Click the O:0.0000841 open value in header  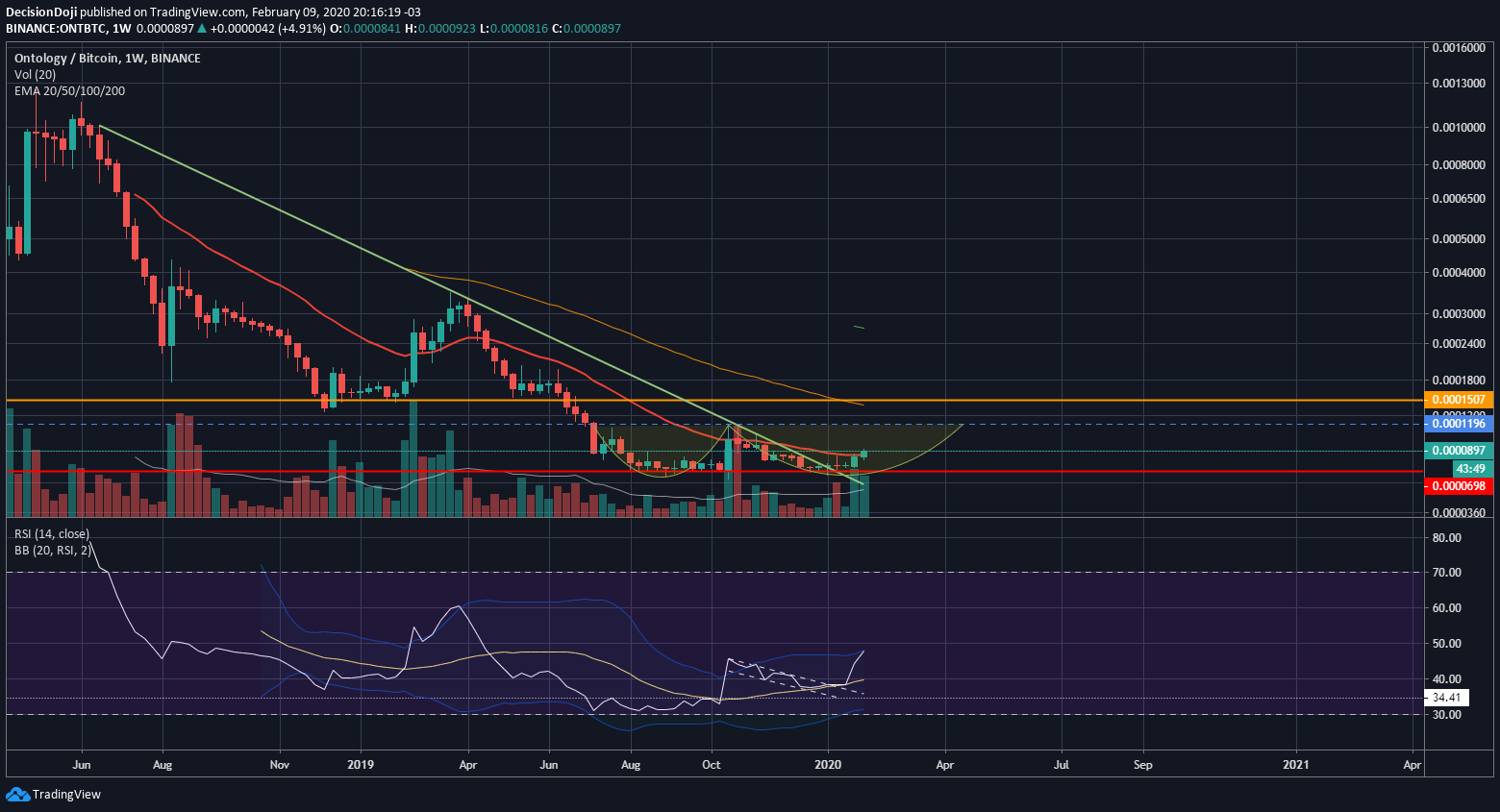[365, 29]
